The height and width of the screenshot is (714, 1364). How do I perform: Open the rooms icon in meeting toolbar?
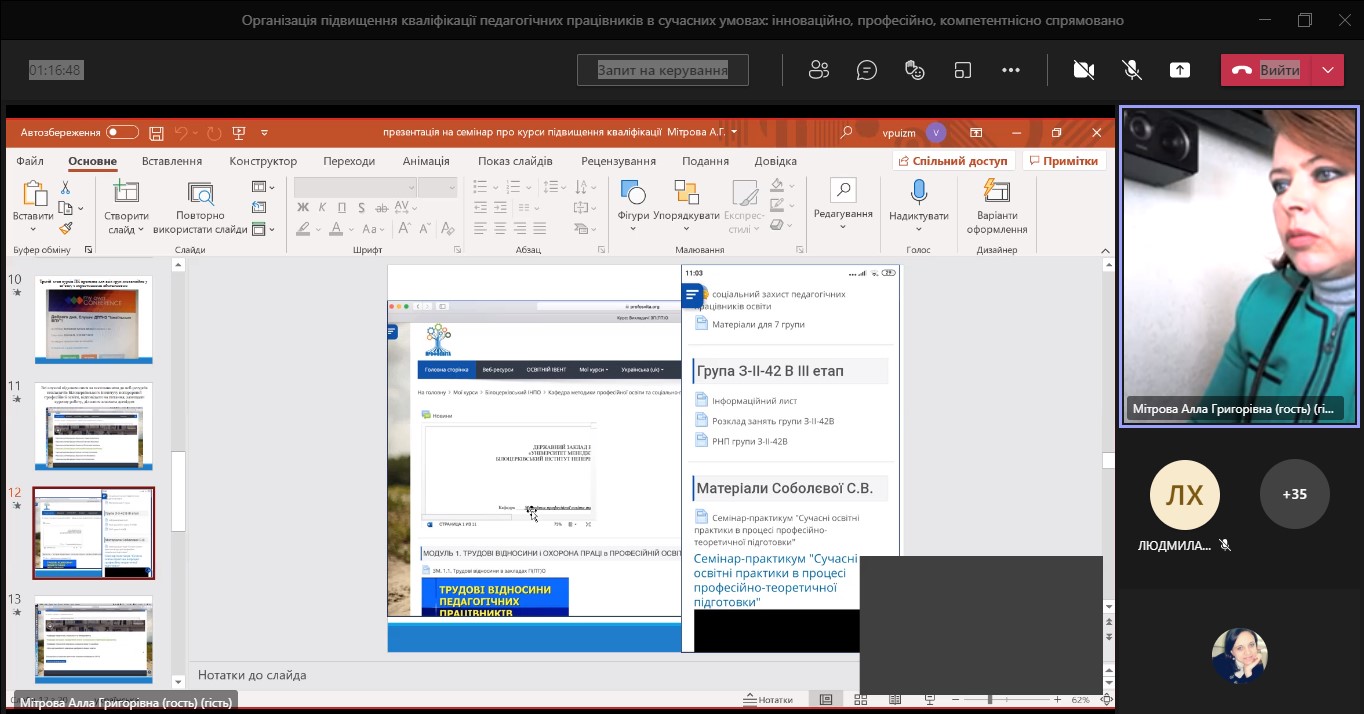coord(962,70)
